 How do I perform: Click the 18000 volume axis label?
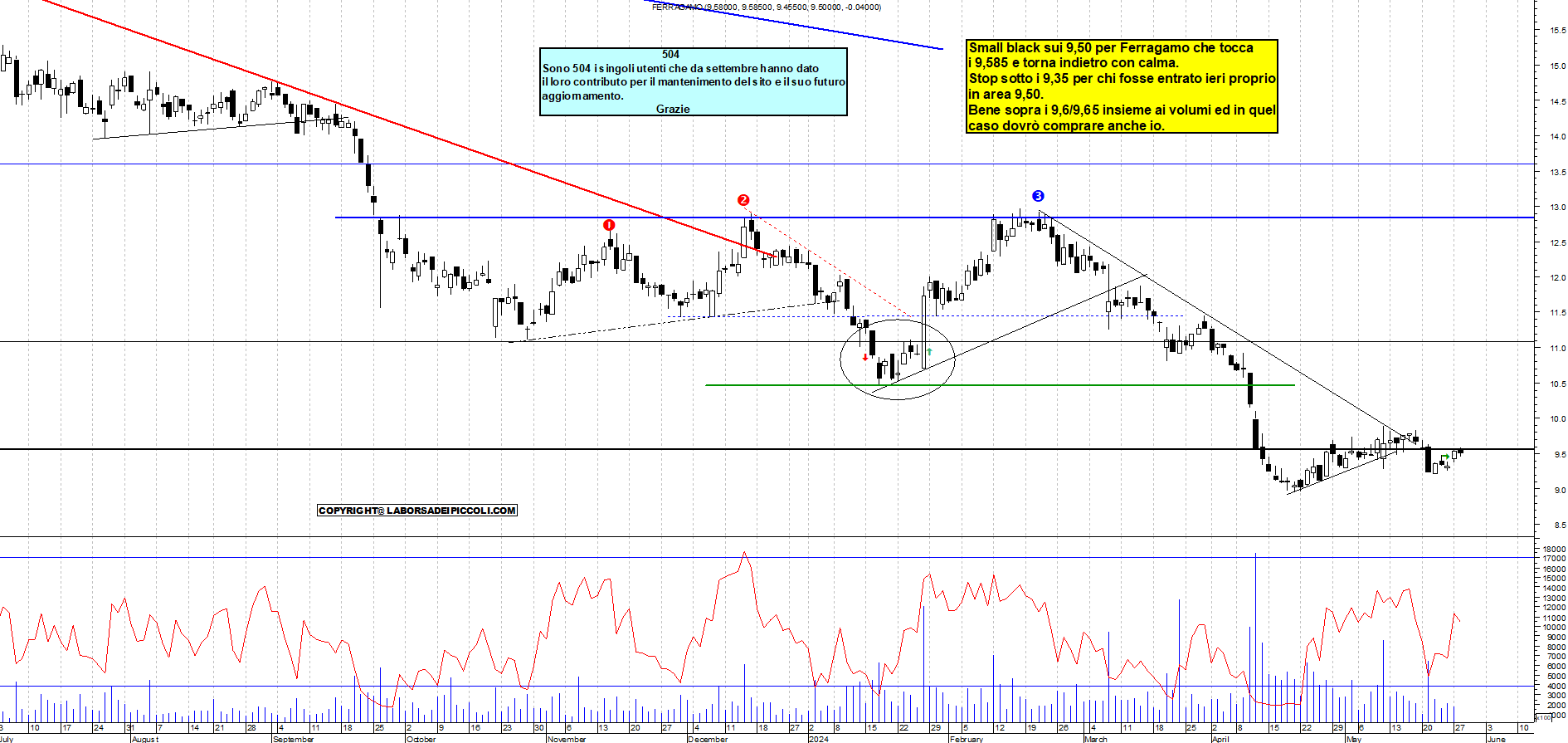tap(1554, 549)
